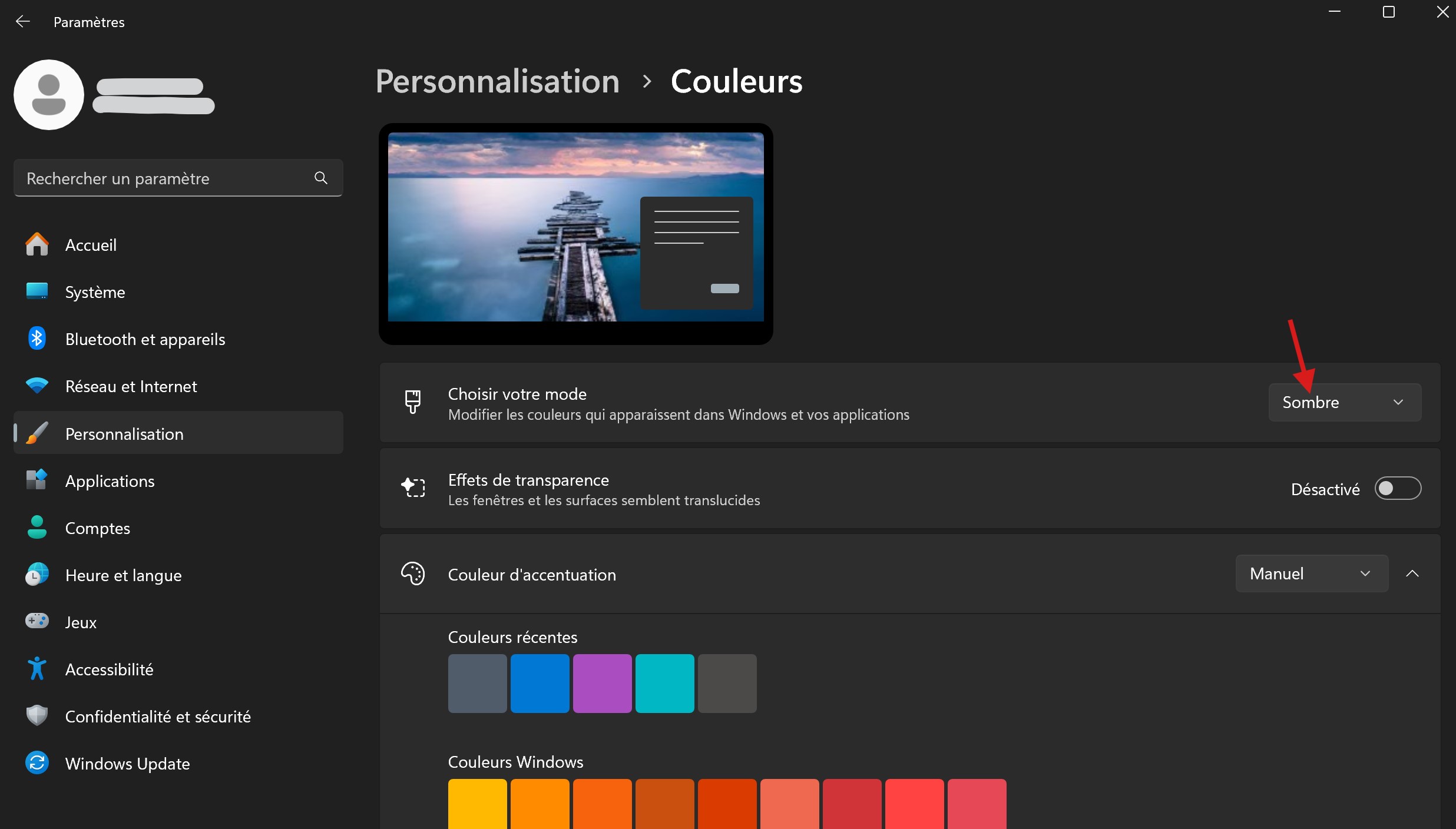Click the Couleurs récentes heading

coord(512,637)
